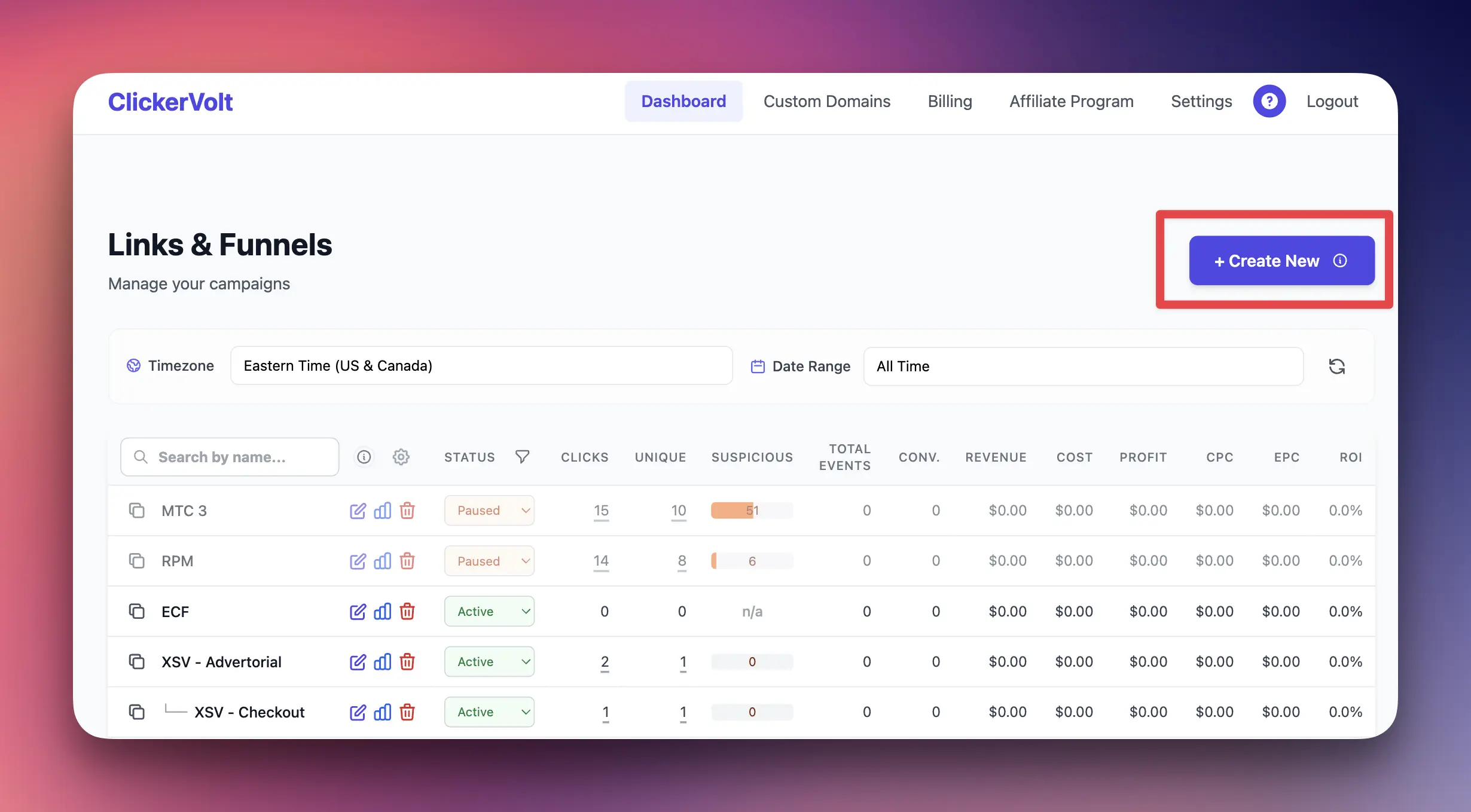Click the refresh data icon
The width and height of the screenshot is (1471, 812).
click(1336, 366)
